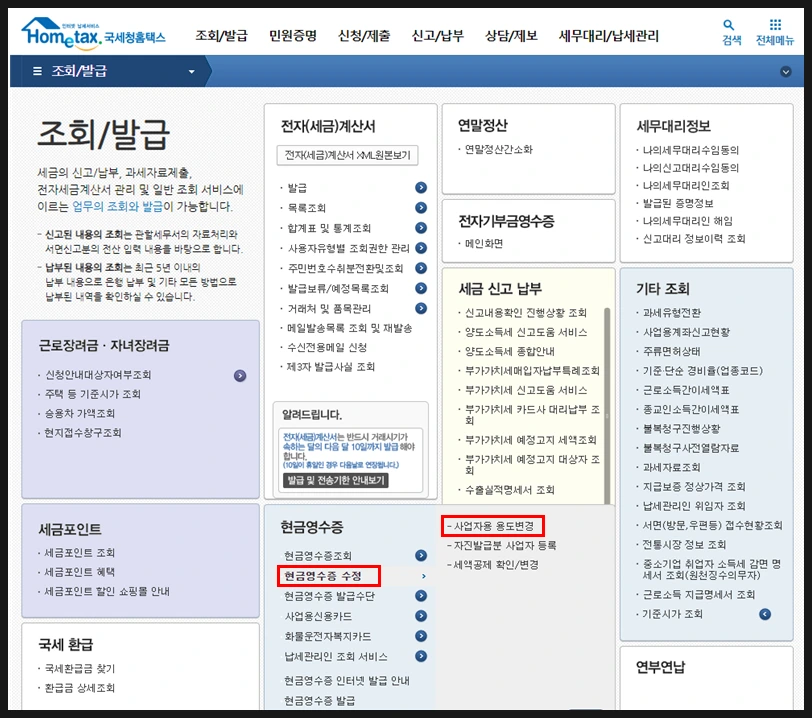Open 제3자 발급사실 조회
The image size is (812, 718).
(x=331, y=367)
